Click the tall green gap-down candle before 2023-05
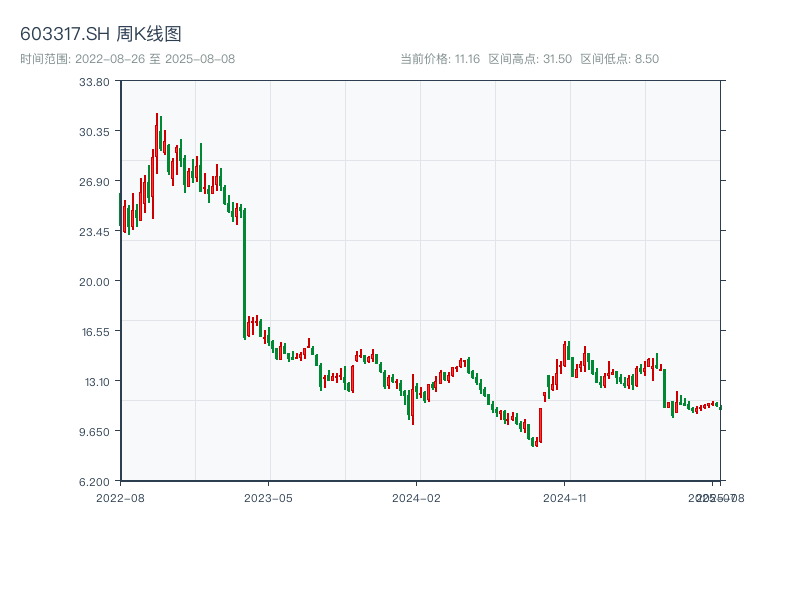Screen dimensions: 800x600 click(x=244, y=272)
